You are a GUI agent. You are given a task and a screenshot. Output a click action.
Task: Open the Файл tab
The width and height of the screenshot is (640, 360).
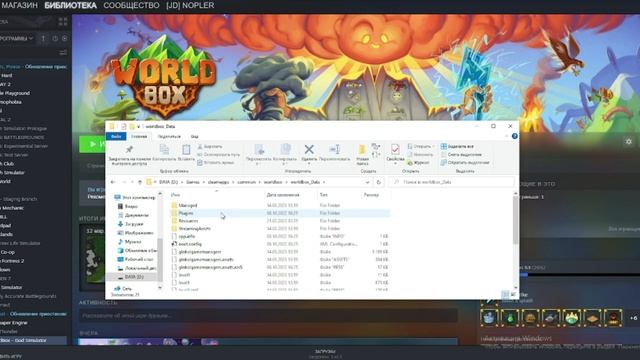coord(116,136)
